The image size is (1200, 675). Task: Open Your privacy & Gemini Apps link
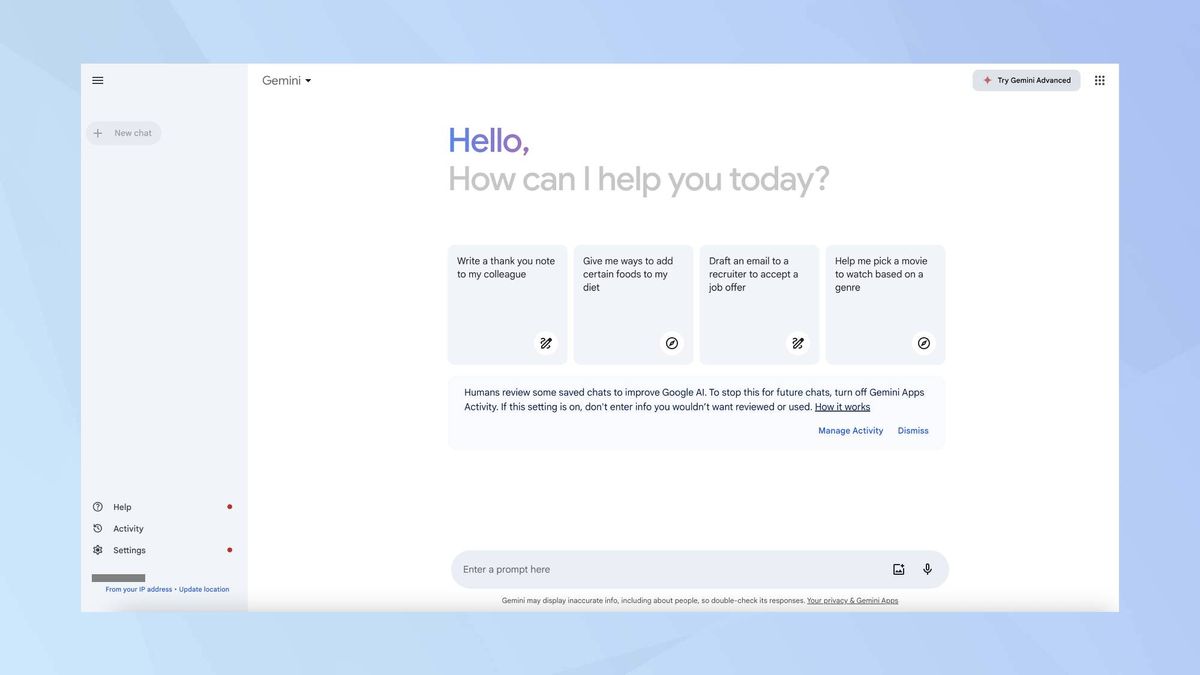tap(852, 600)
